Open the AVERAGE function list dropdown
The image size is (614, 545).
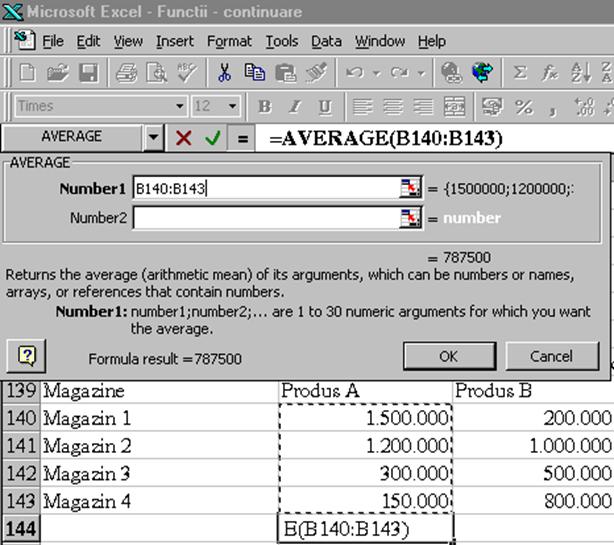point(153,138)
